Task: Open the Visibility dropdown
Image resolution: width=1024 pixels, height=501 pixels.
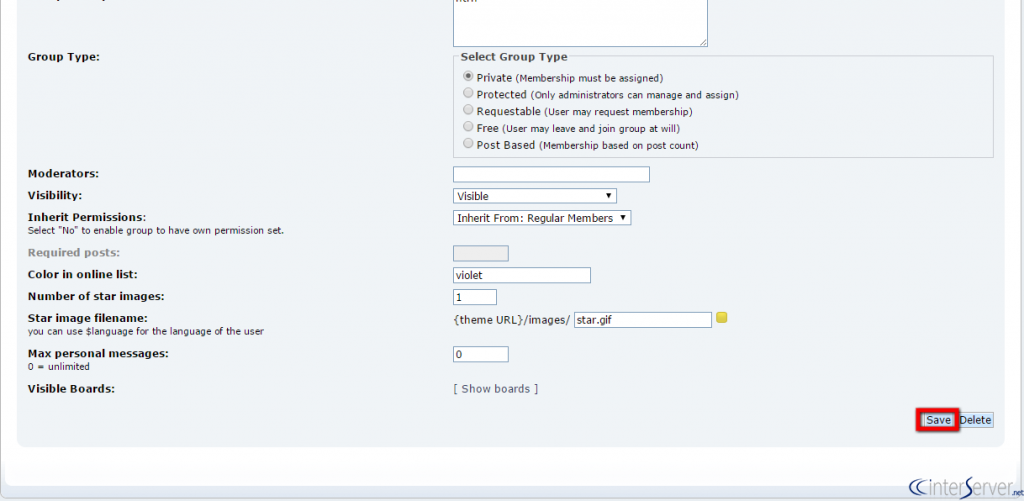Action: click(x=535, y=196)
